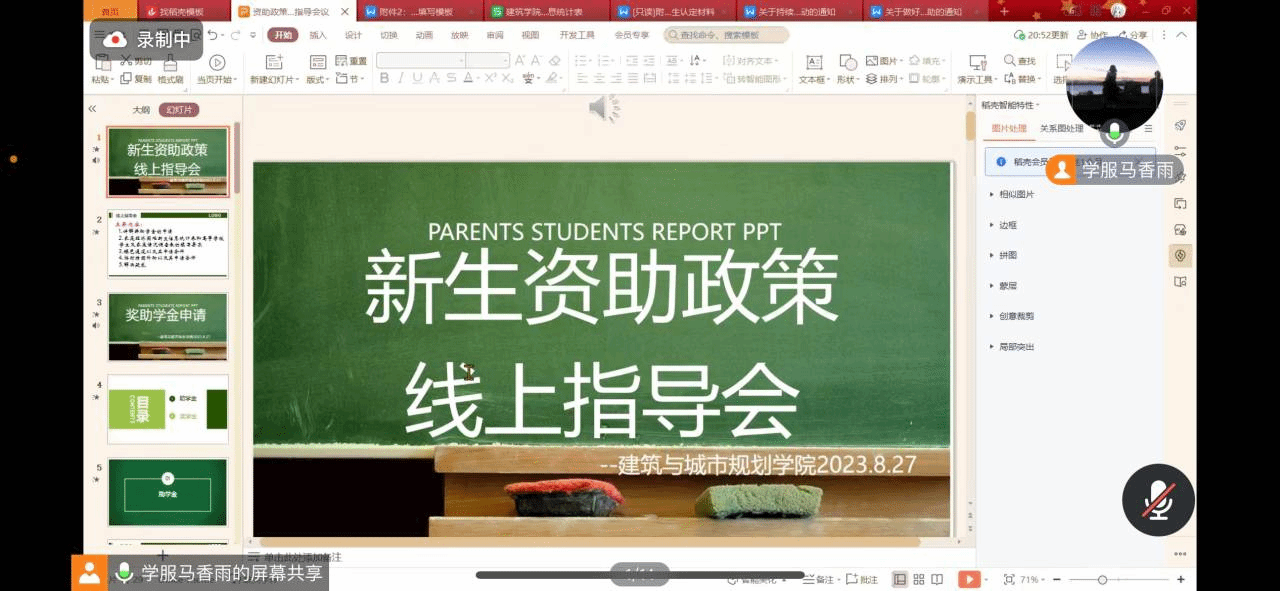The width and height of the screenshot is (1280, 591).
Task: Click the New Slide (新建幻灯片) icon
Action: [x=275, y=62]
